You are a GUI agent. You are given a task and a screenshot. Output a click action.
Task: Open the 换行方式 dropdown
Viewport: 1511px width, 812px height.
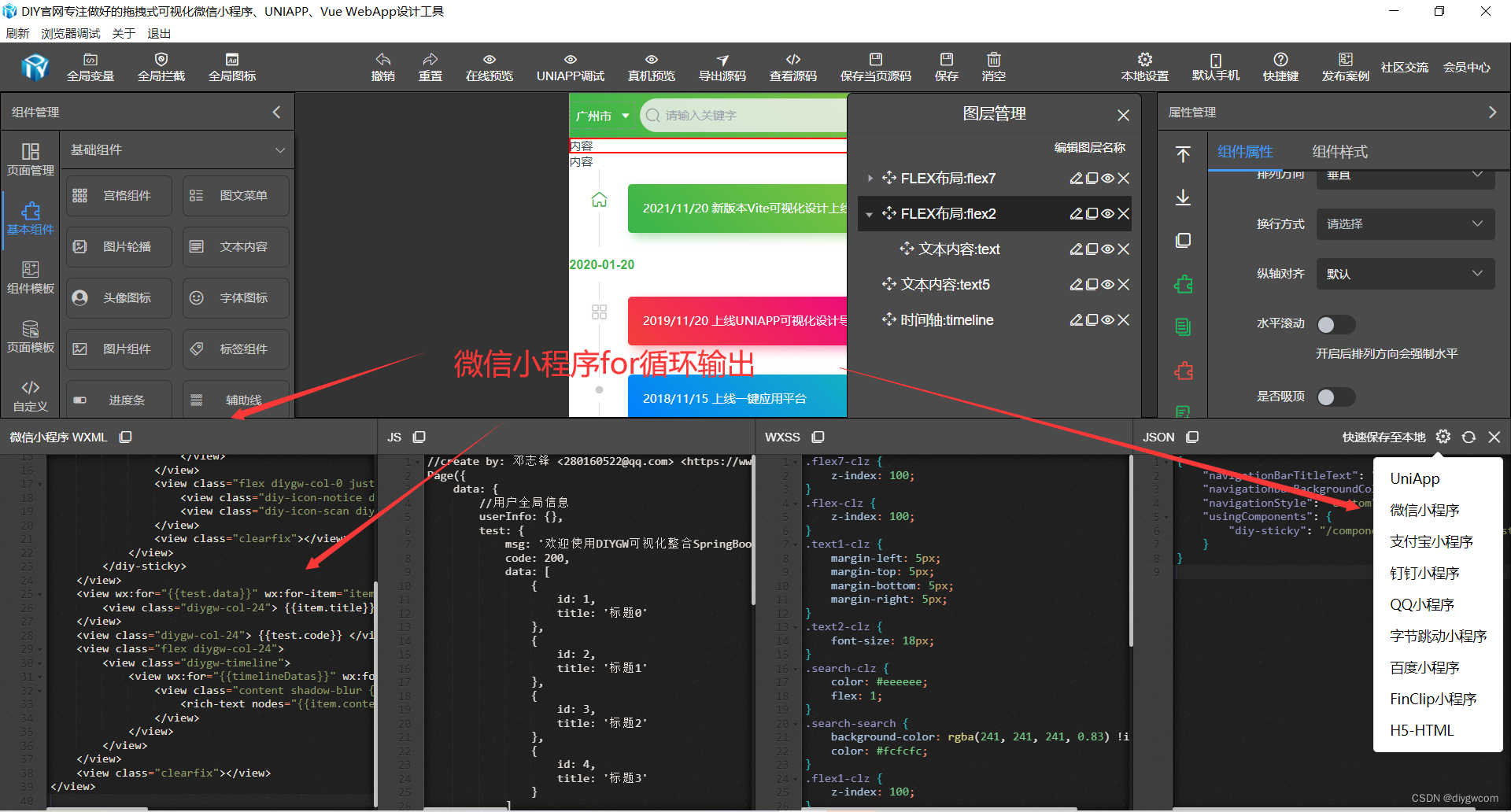1406,224
